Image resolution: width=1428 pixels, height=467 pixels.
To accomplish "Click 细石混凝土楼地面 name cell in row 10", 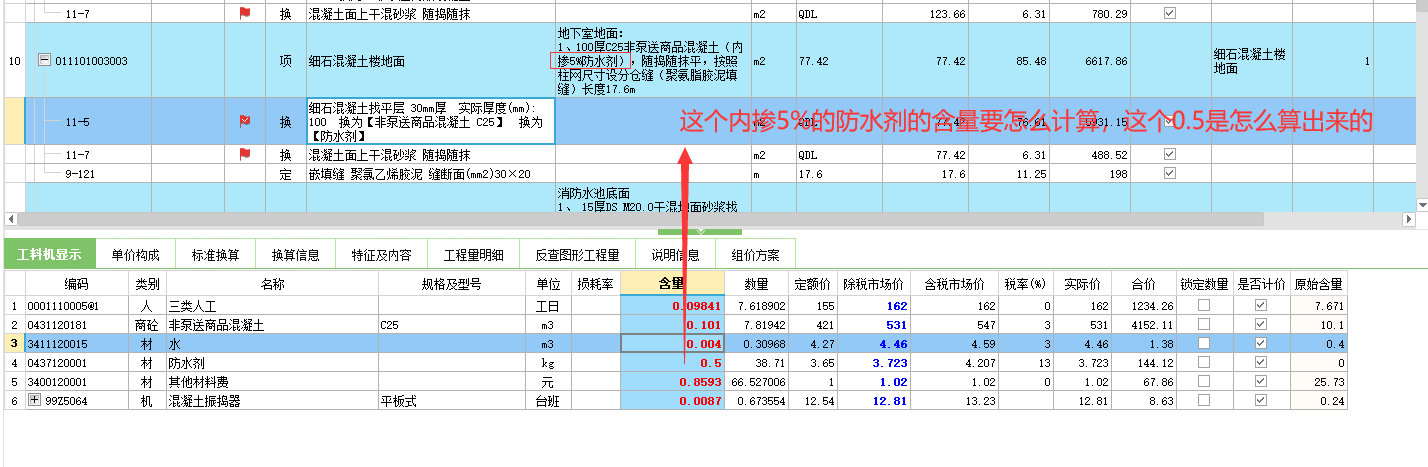I will click(x=430, y=61).
